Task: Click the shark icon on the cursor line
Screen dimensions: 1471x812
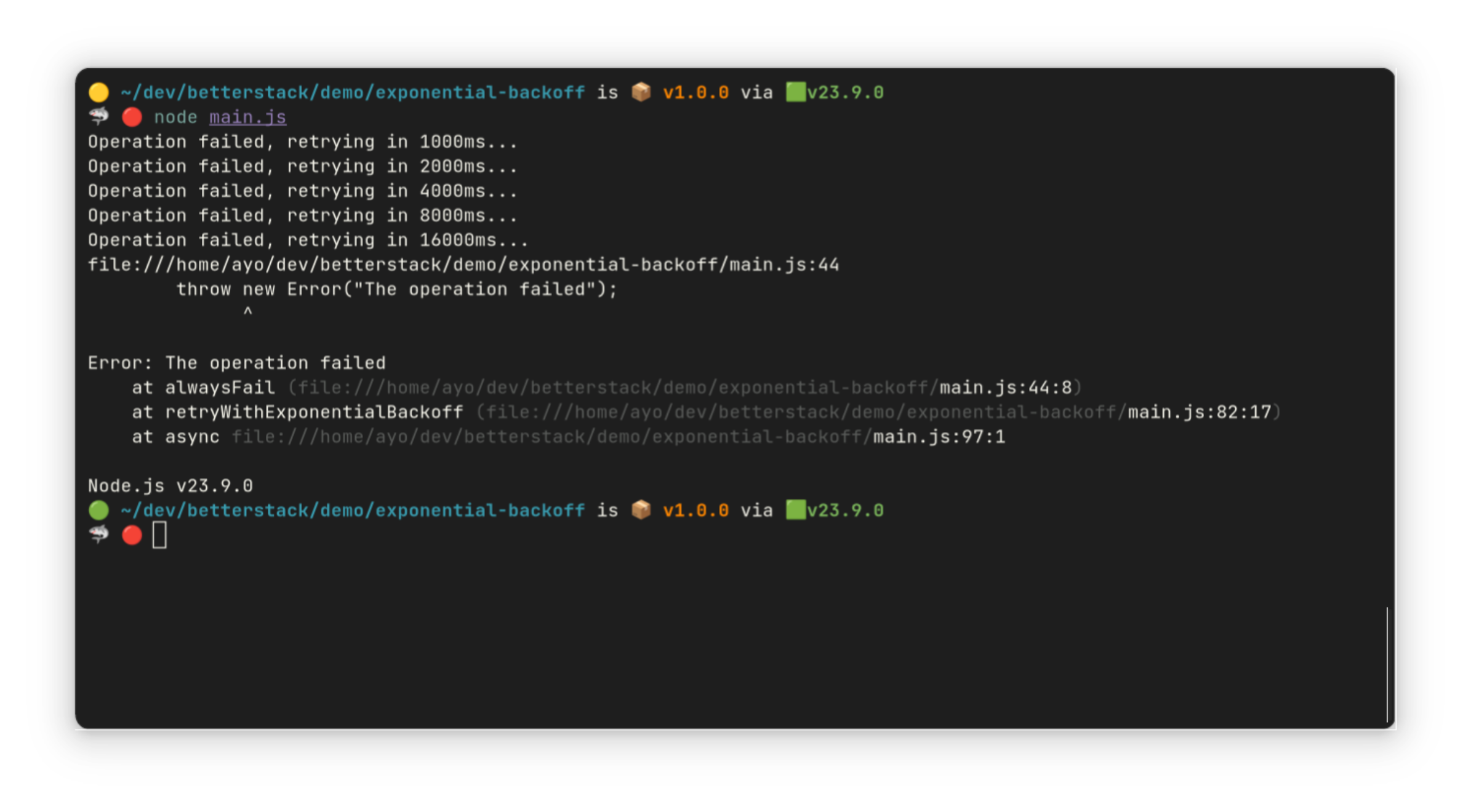Action: 98,535
